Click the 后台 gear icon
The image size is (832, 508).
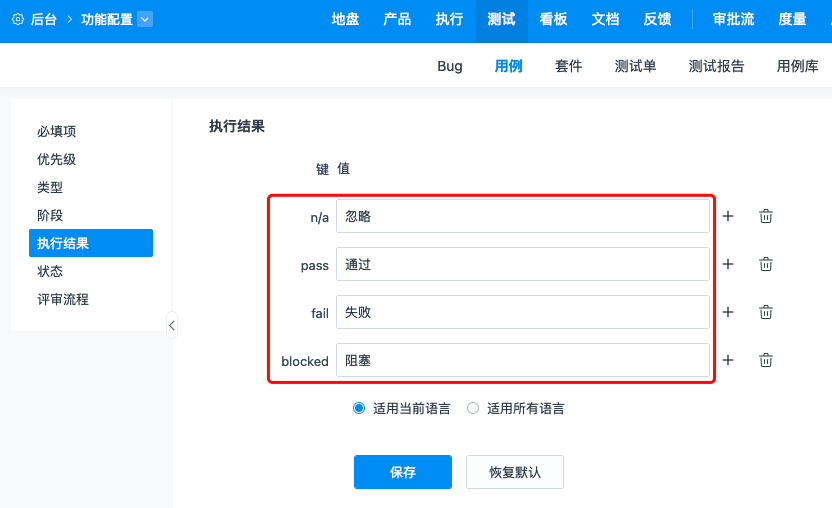(17, 19)
